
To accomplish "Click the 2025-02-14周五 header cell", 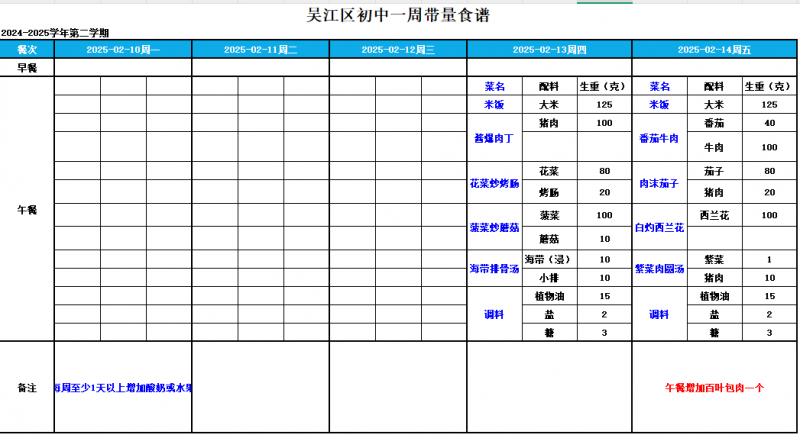I will [x=715, y=49].
